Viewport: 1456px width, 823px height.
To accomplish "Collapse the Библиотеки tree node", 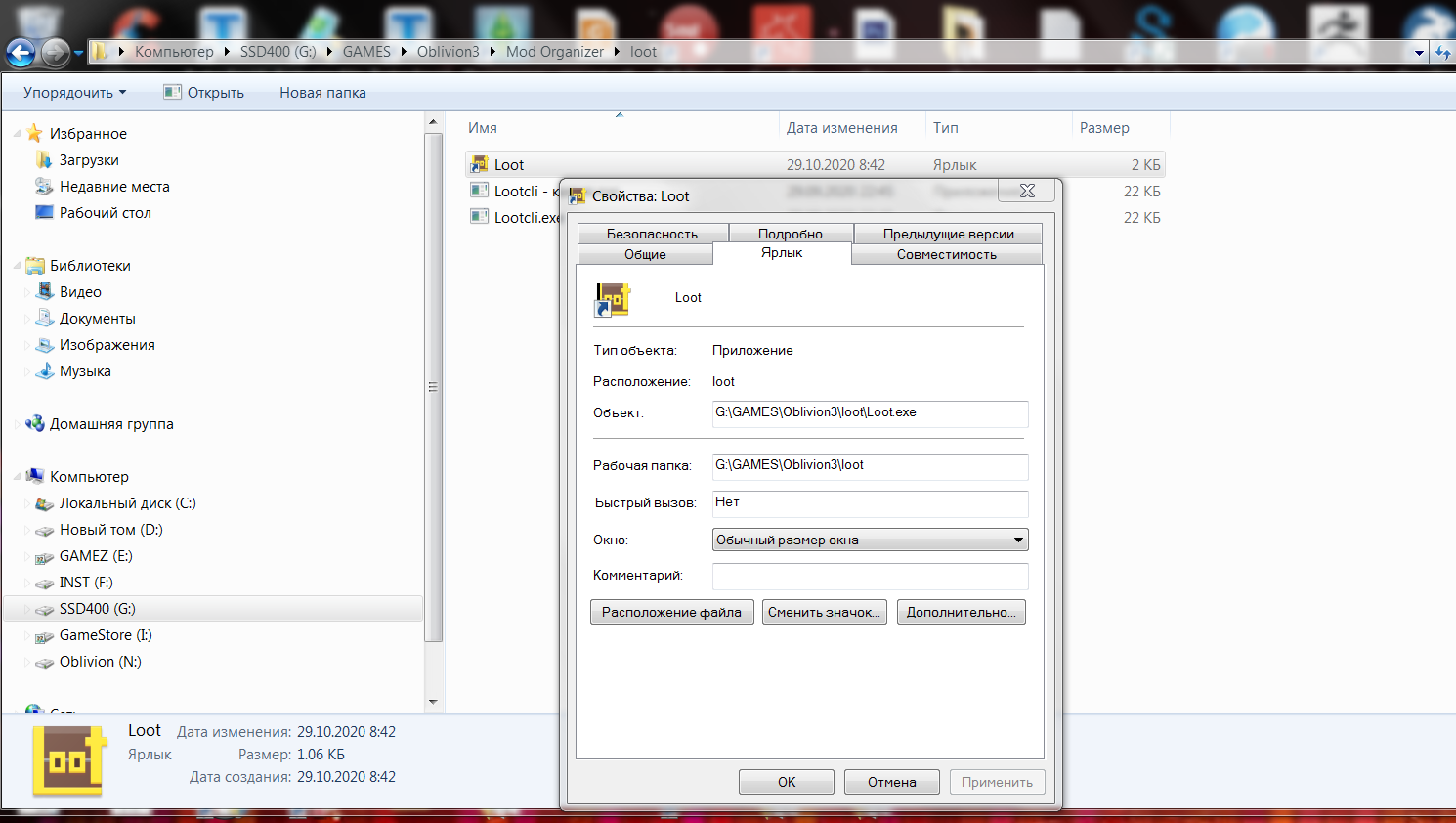I will 17,266.
